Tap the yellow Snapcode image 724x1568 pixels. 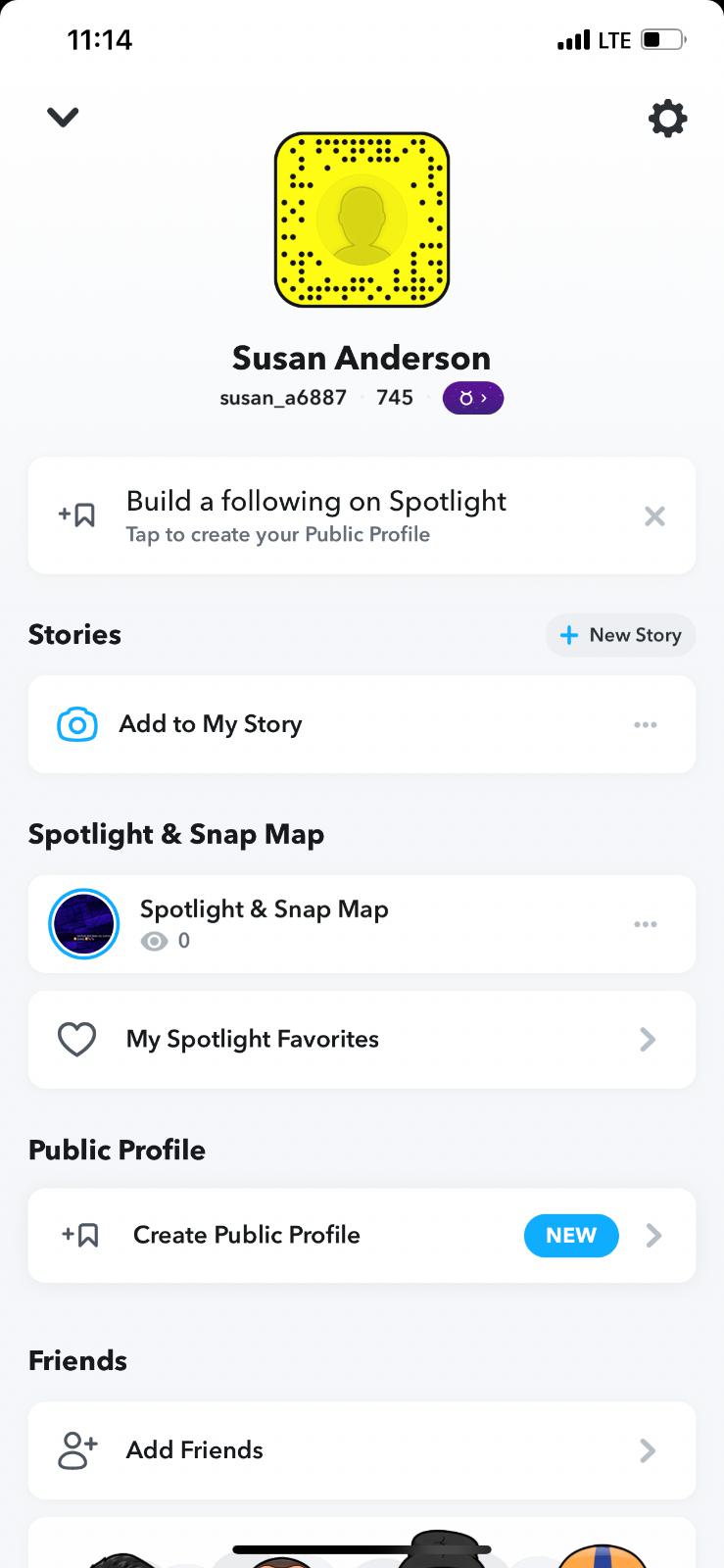[362, 220]
